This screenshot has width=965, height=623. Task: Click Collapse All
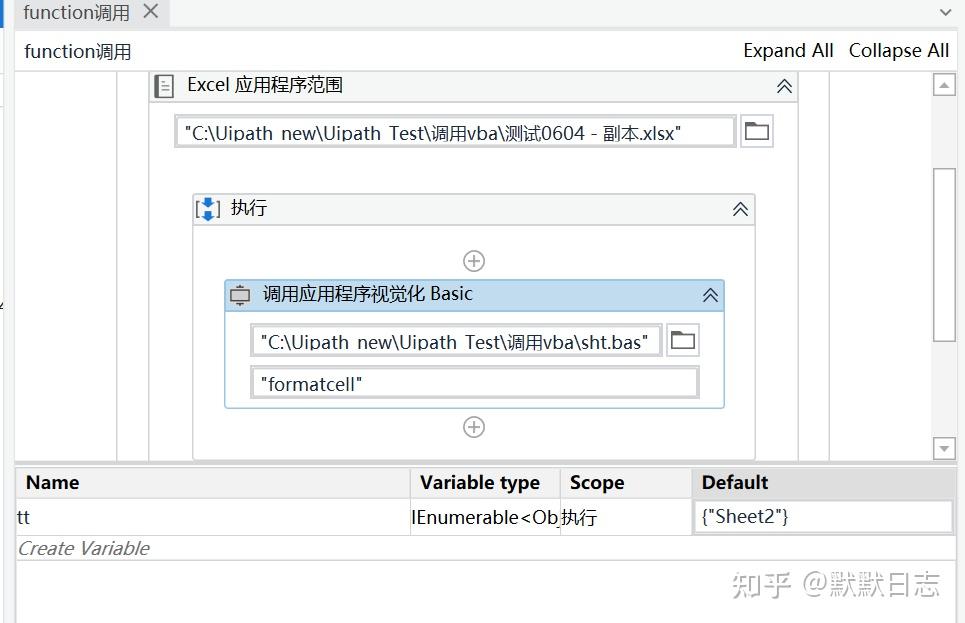coord(898,50)
